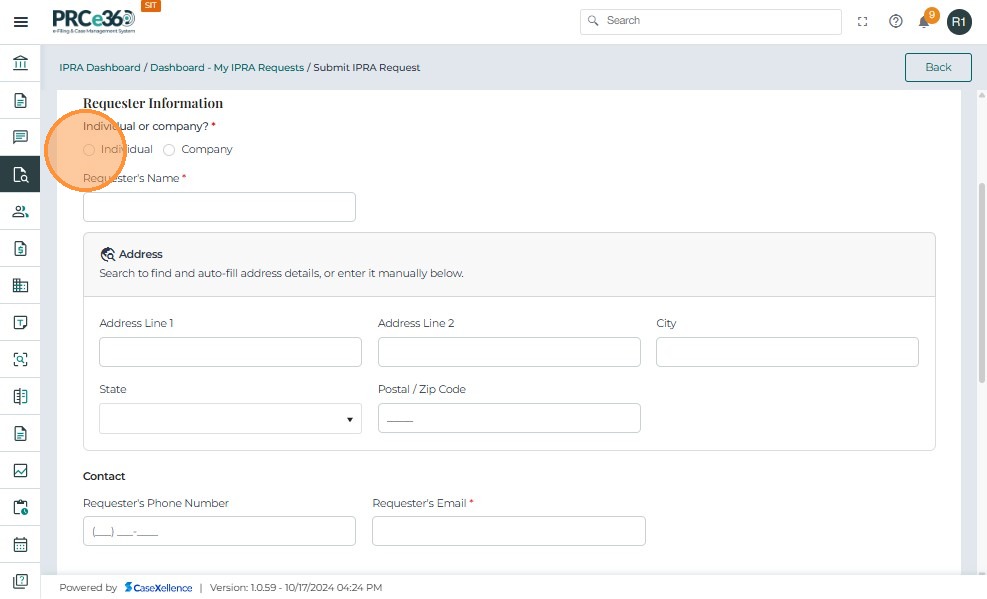
Task: Select the Company radio button
Action: [169, 150]
